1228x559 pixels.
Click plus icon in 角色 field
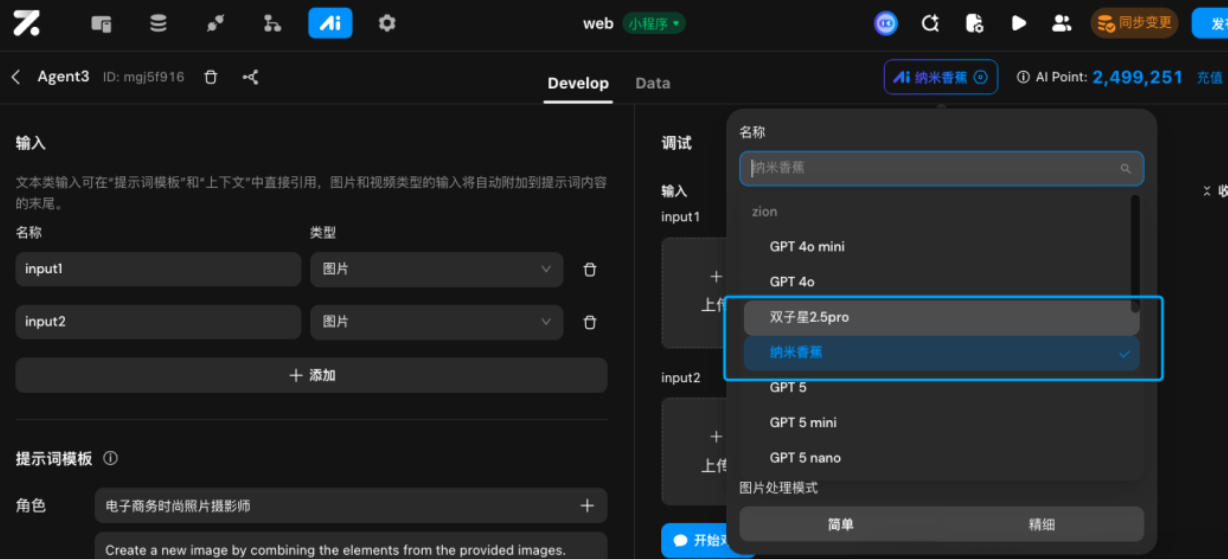[587, 506]
